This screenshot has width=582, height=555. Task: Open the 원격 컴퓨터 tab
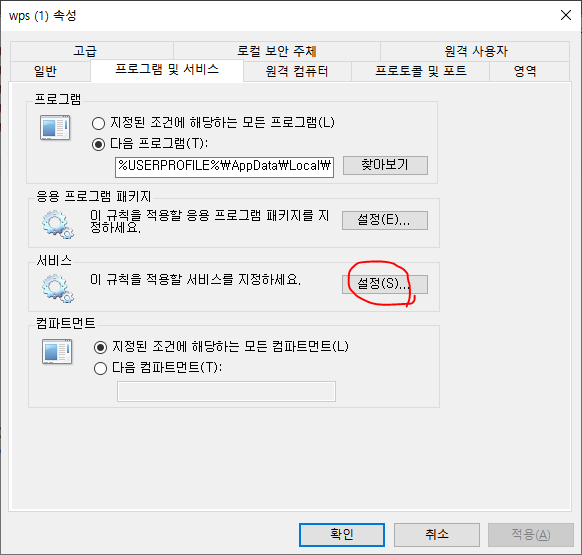point(297,71)
